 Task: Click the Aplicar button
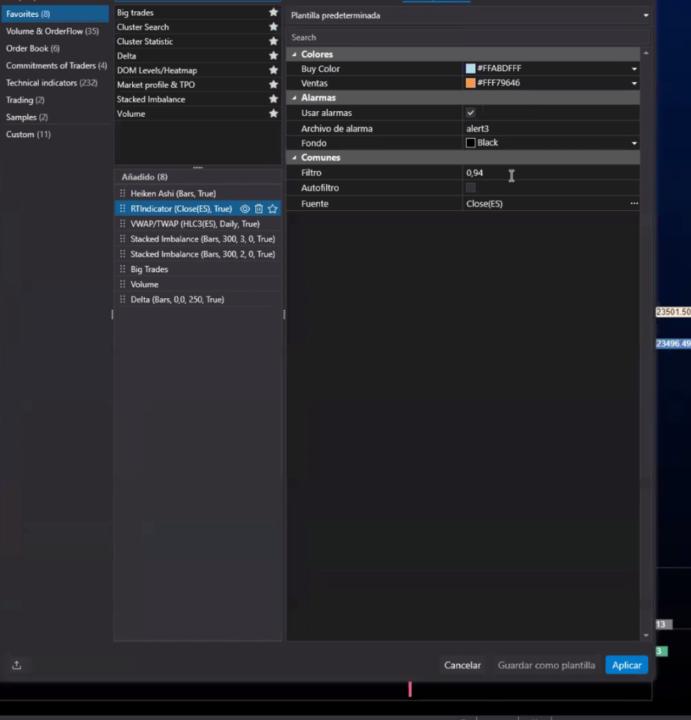[626, 665]
